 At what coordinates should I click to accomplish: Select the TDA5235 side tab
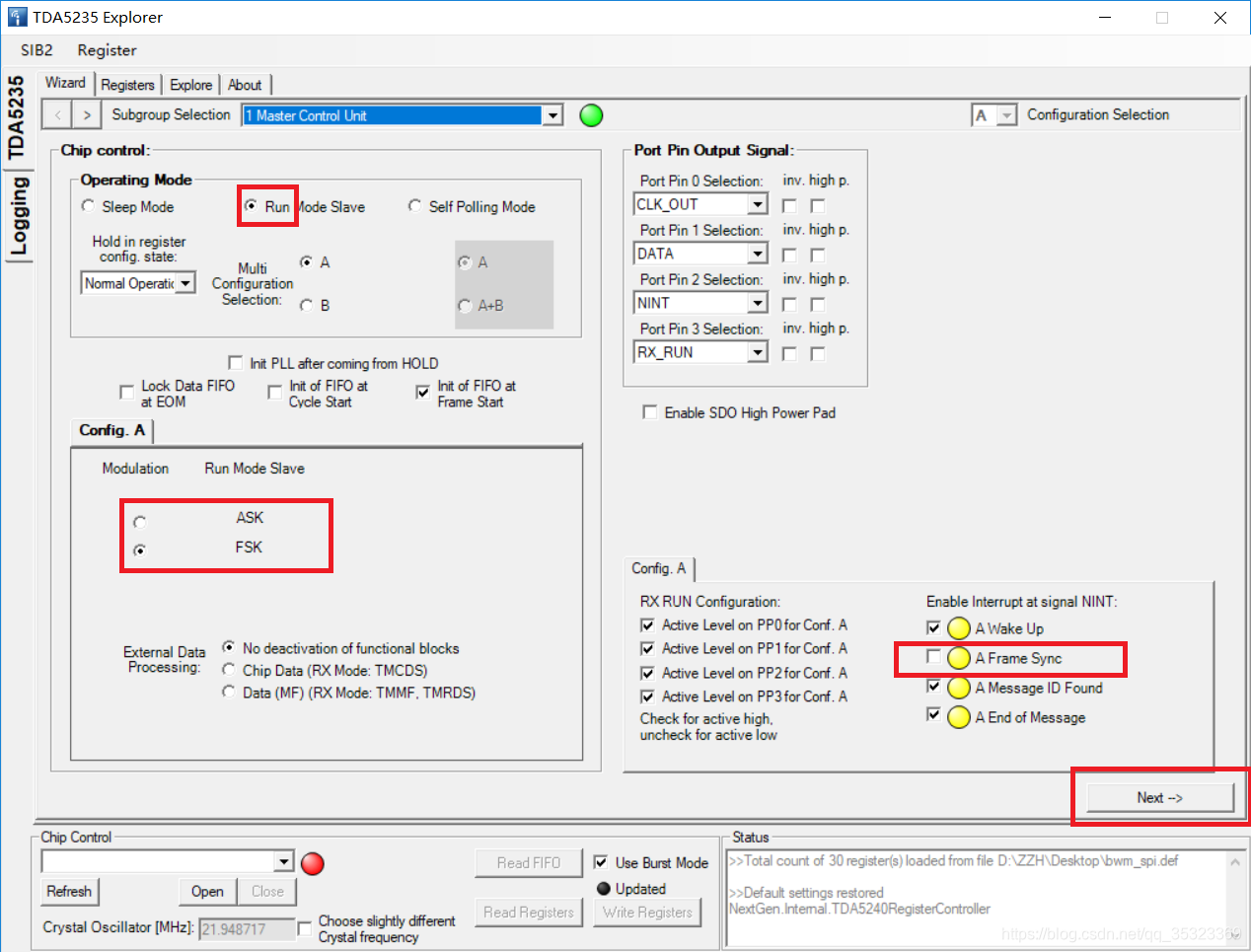17,117
